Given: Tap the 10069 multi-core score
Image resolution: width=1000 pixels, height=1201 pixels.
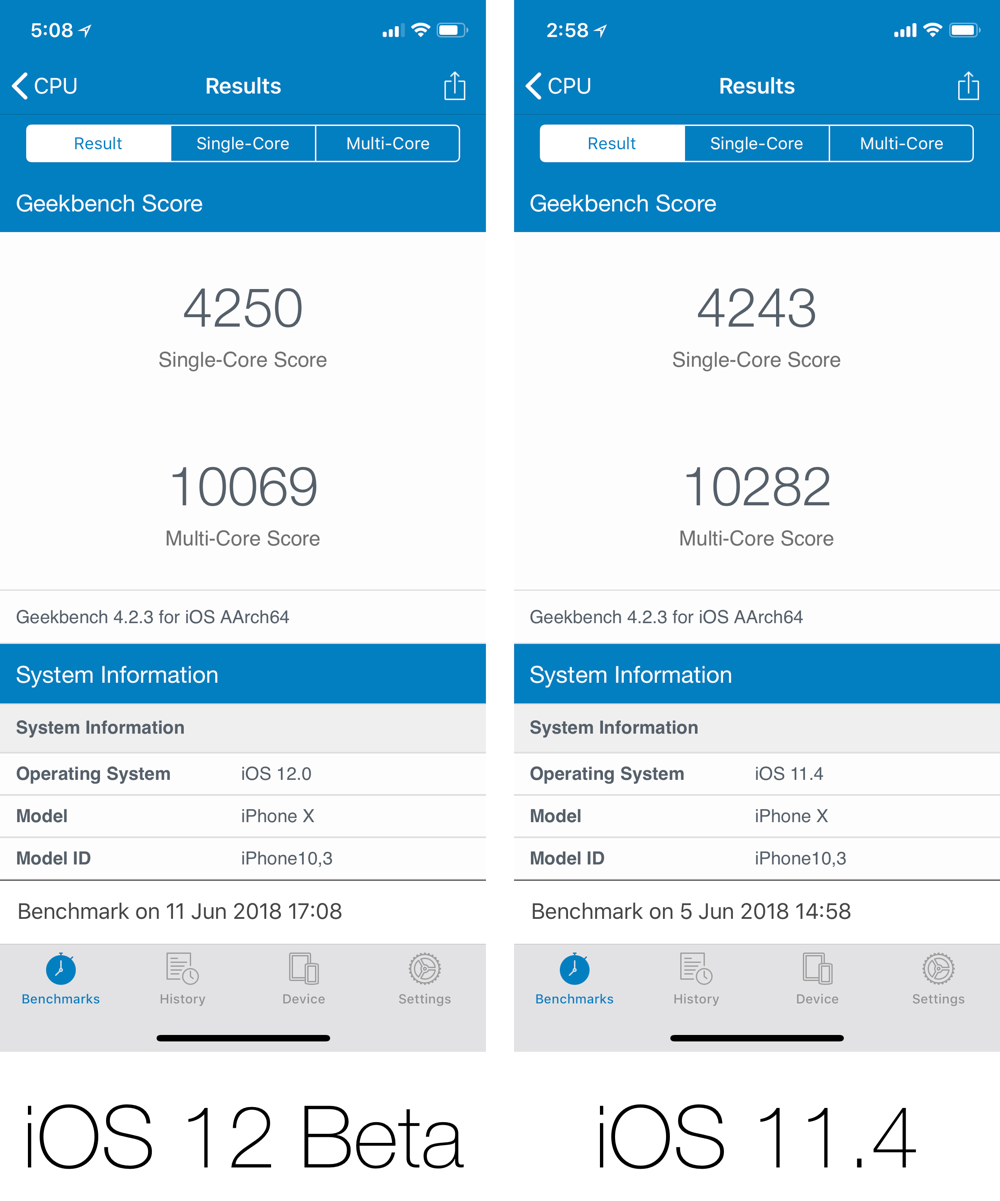Looking at the screenshot, I should click(243, 487).
